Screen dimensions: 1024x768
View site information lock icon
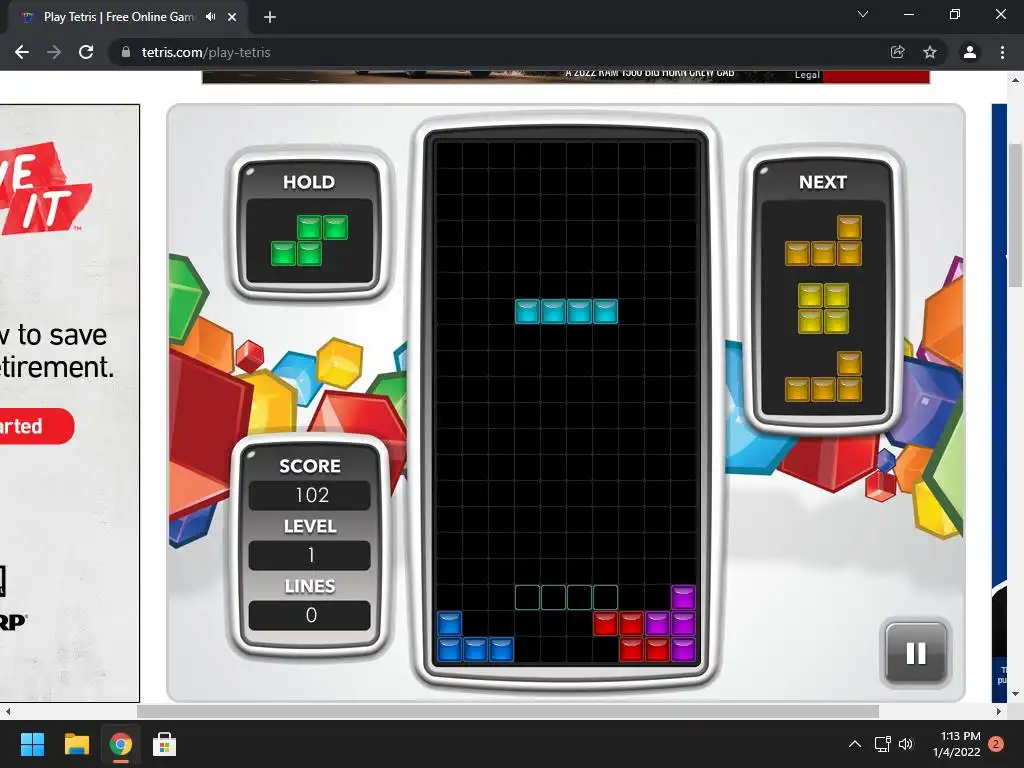(x=126, y=52)
